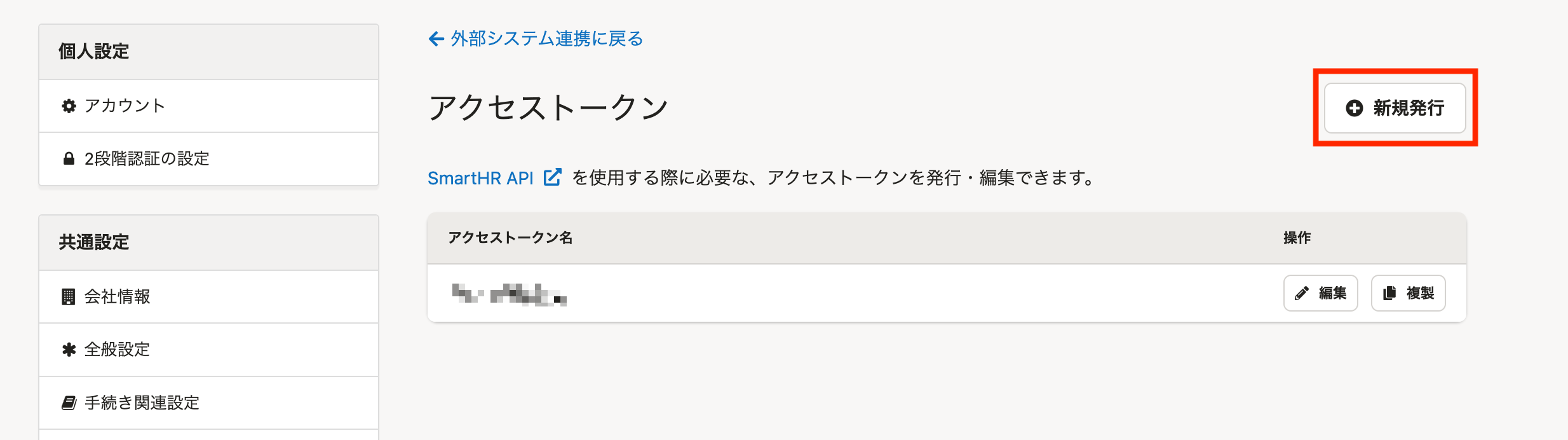This screenshot has height=440, width=1568.
Task: Select 会社情報 in the sidebar
Action: [x=118, y=297]
